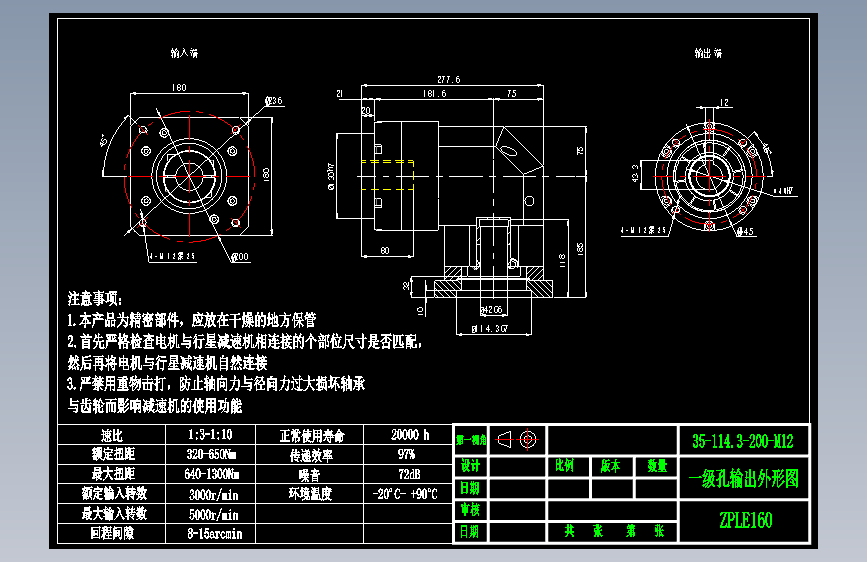Select the 1:3-1:10 ratio value
The image size is (867, 562).
[x=210, y=435]
